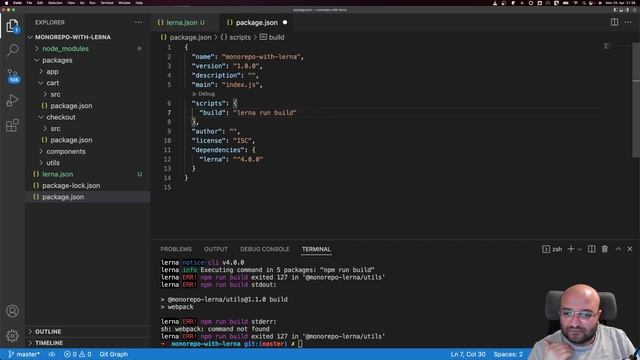This screenshot has height=360, width=640.
Task: Select the zsh terminal shell indicator
Action: (552, 249)
